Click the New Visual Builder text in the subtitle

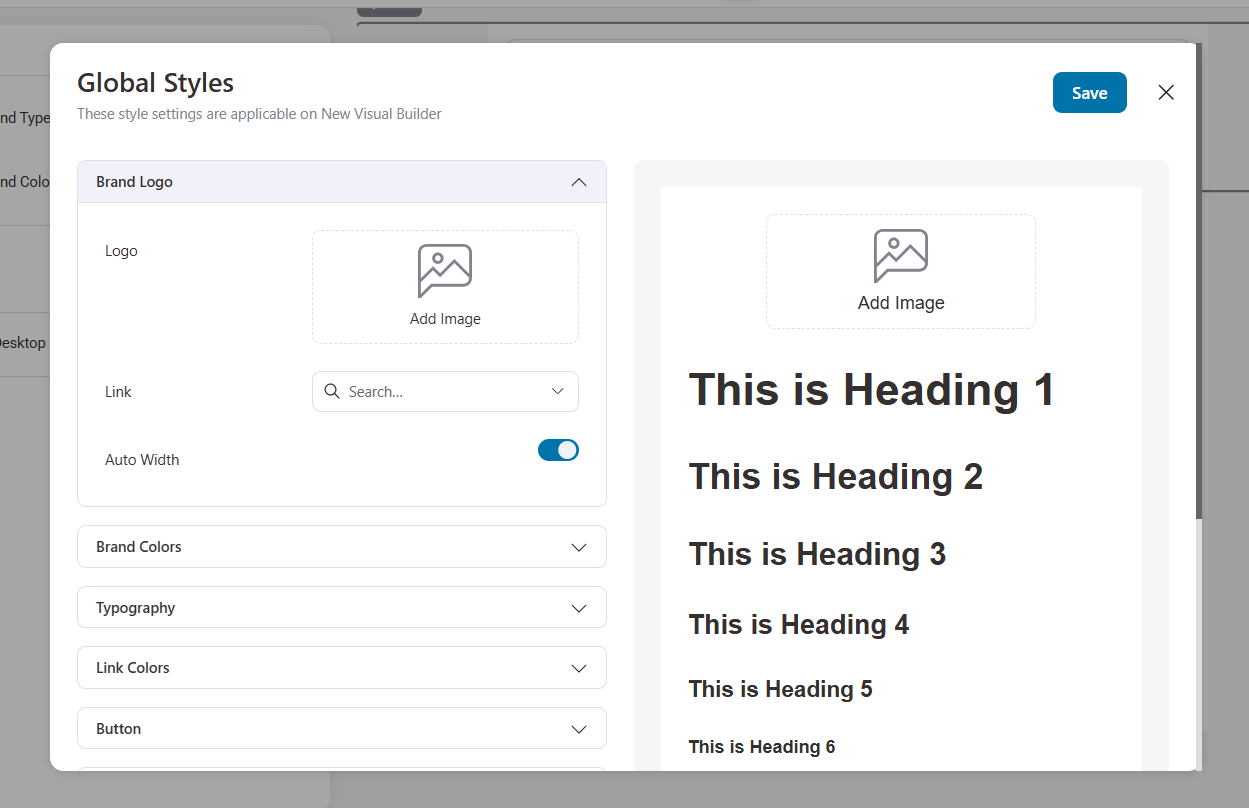tap(380, 113)
